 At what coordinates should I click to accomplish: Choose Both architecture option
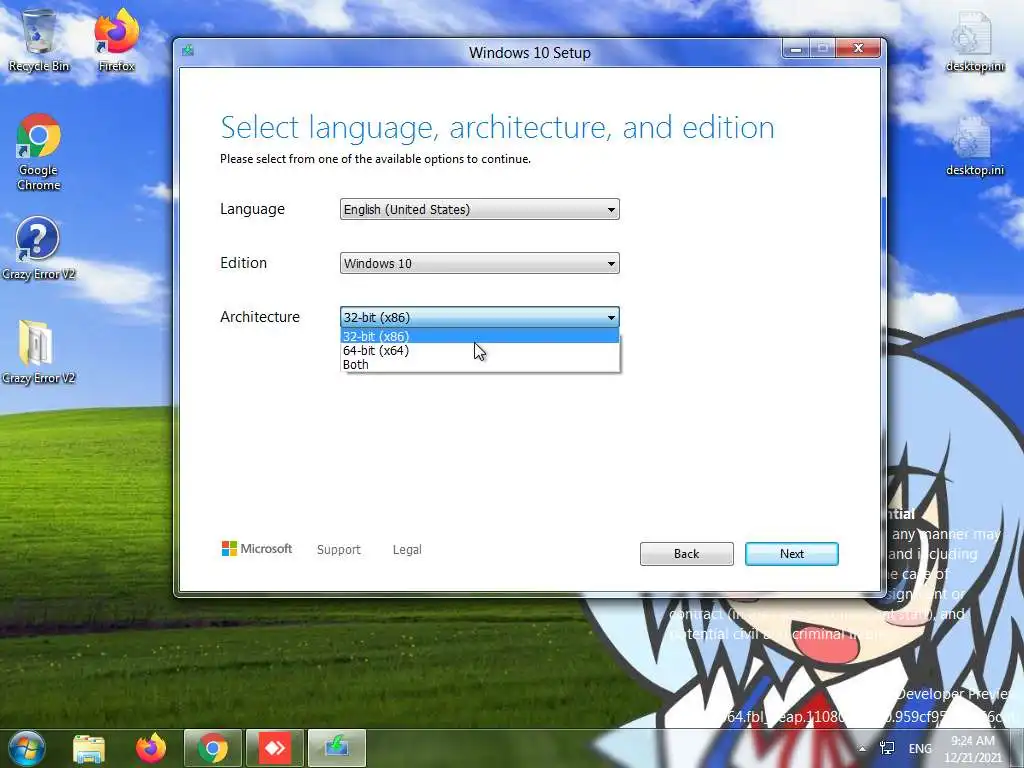(479, 364)
